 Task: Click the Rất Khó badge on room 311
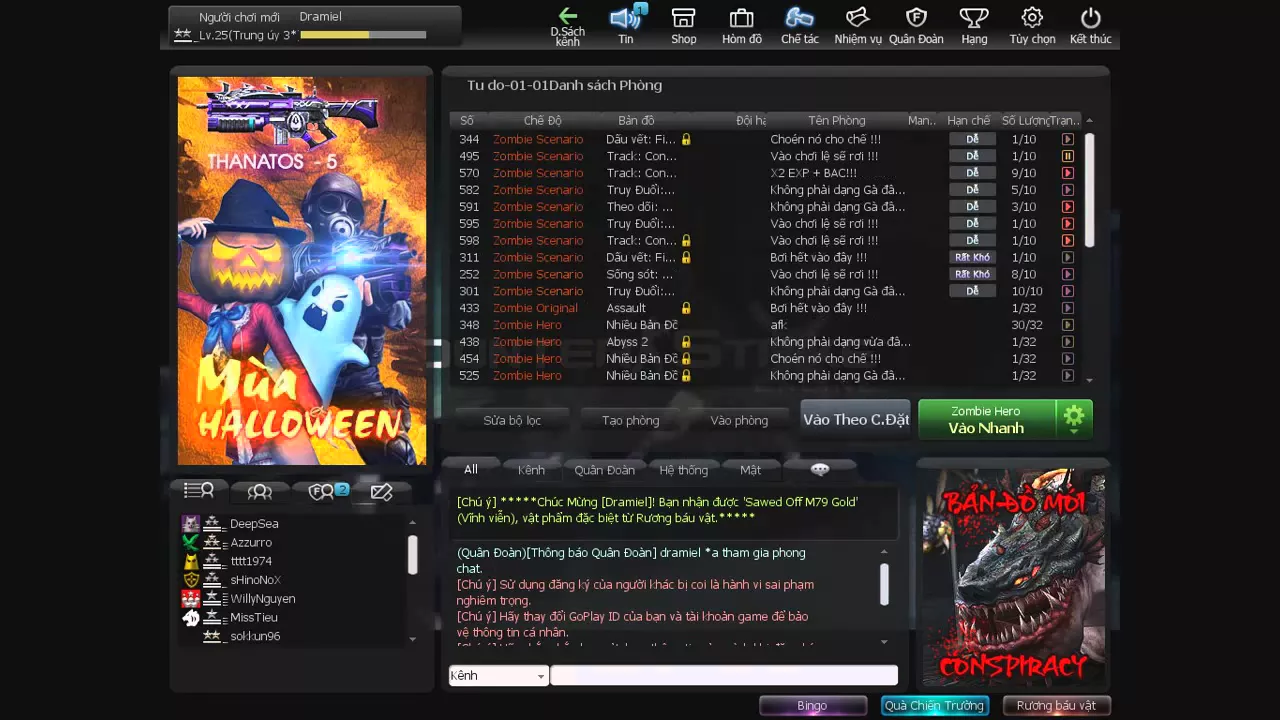tap(972, 257)
